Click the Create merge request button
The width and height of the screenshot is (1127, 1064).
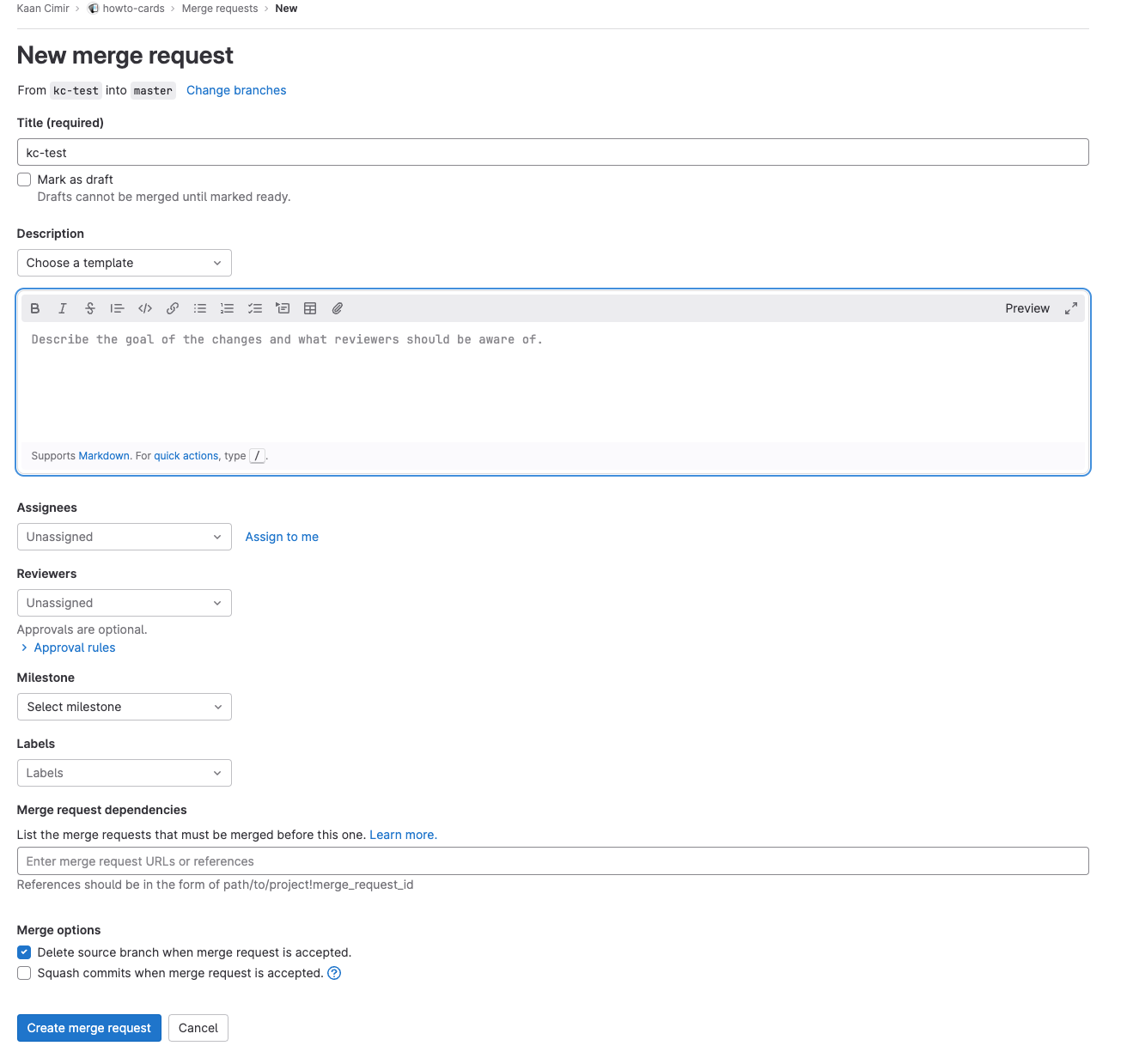point(89,1028)
